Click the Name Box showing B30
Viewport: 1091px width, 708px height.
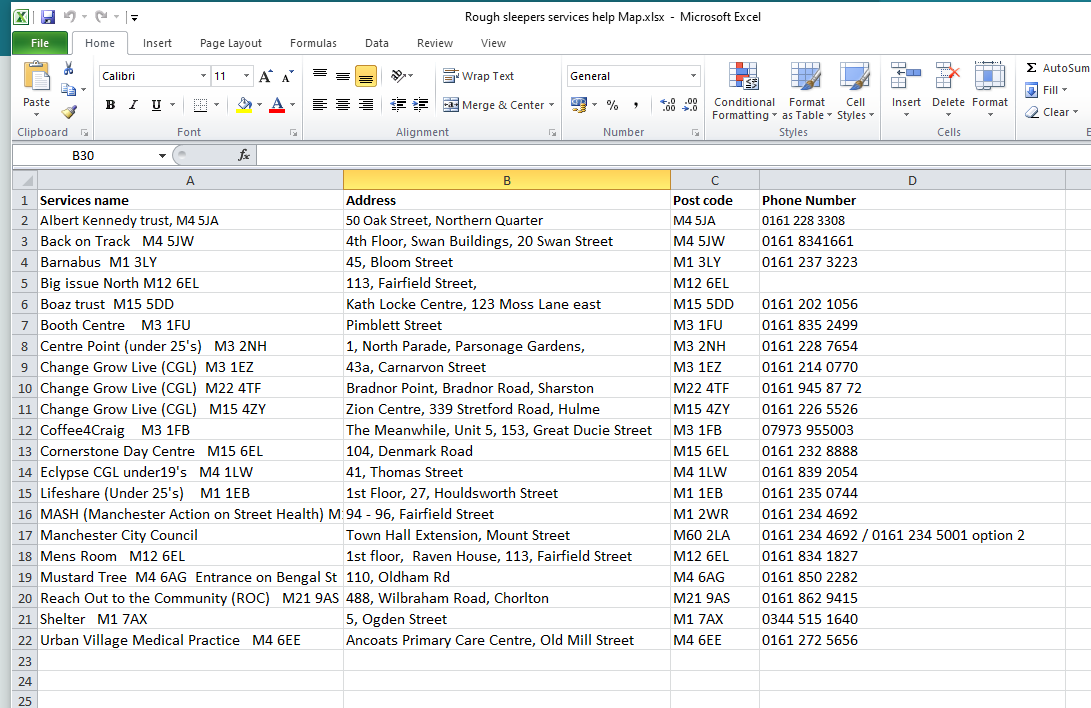tap(83, 155)
